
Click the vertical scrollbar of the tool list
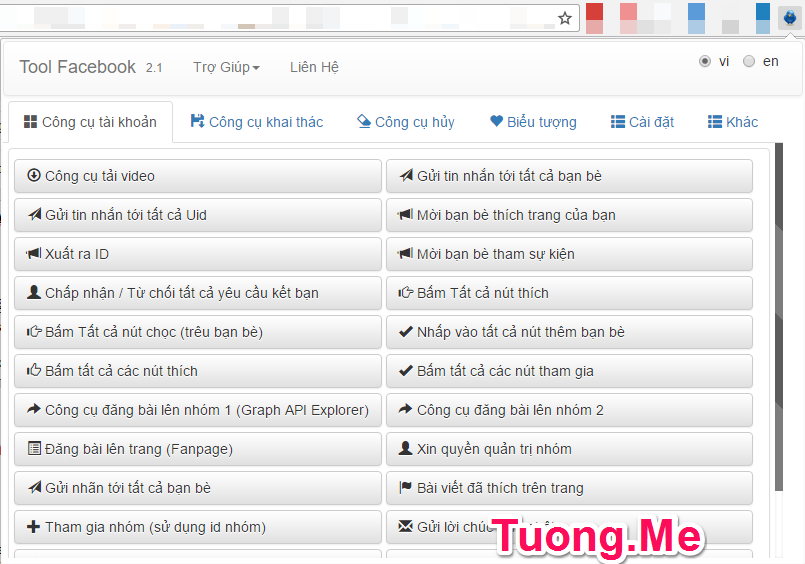[779, 317]
